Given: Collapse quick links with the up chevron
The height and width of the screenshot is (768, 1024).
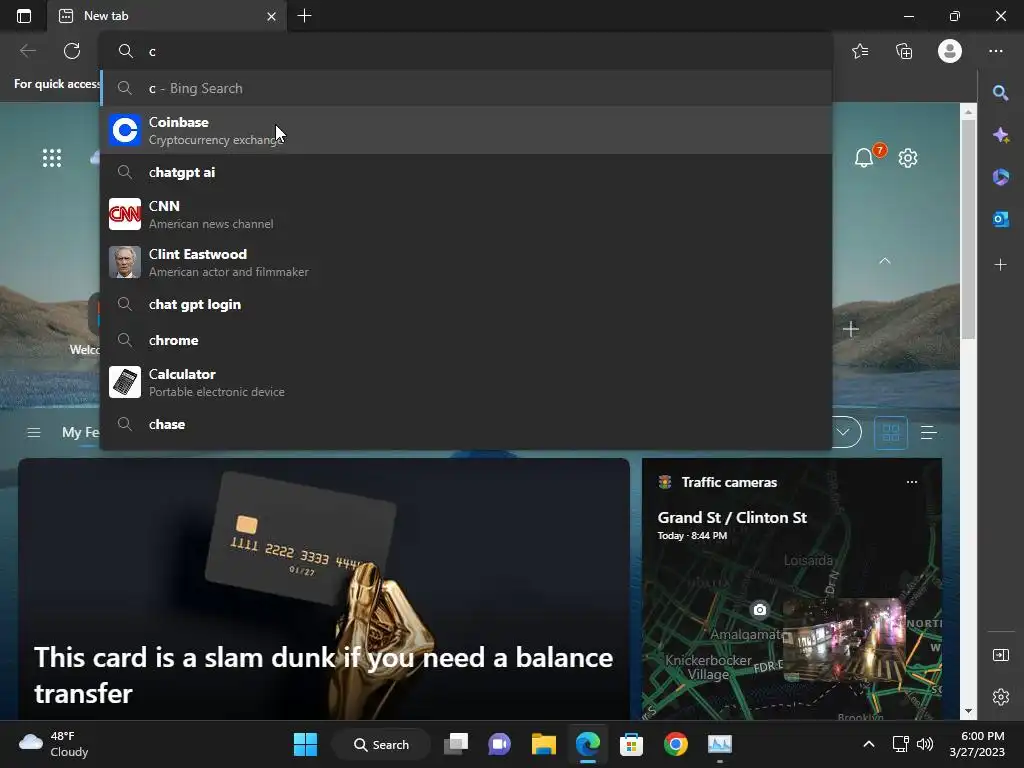Looking at the screenshot, I should pos(885,261).
